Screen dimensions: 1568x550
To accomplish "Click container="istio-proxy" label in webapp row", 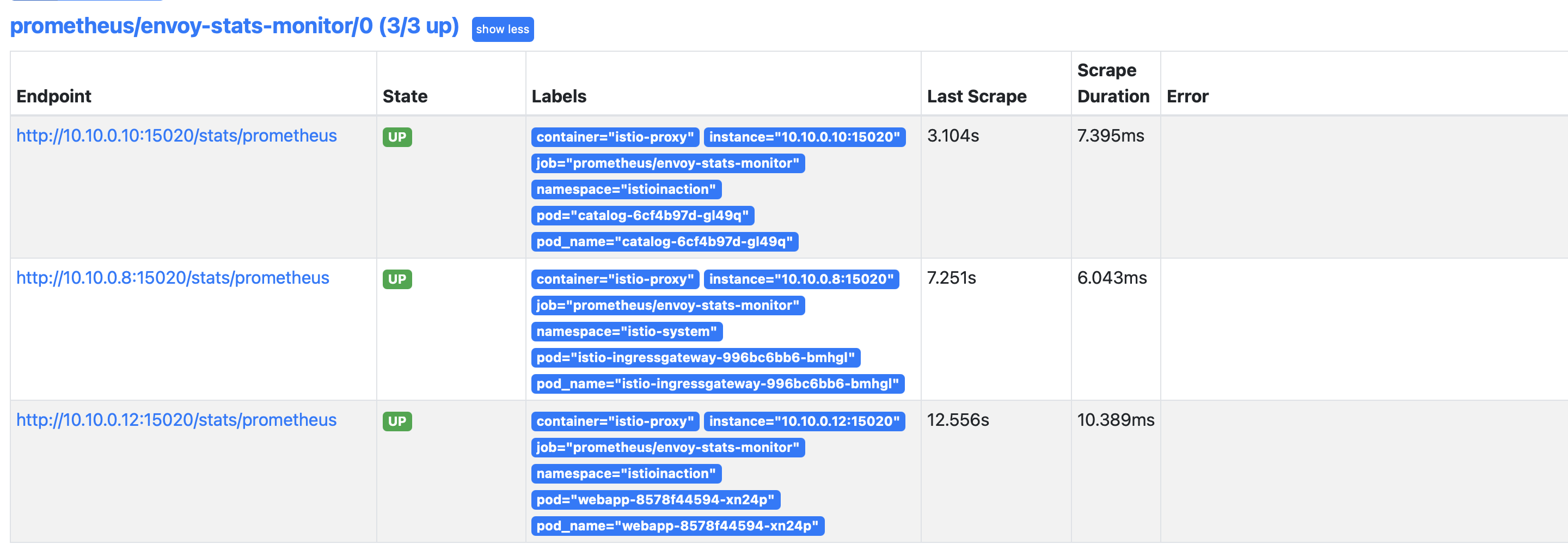I will point(615,421).
